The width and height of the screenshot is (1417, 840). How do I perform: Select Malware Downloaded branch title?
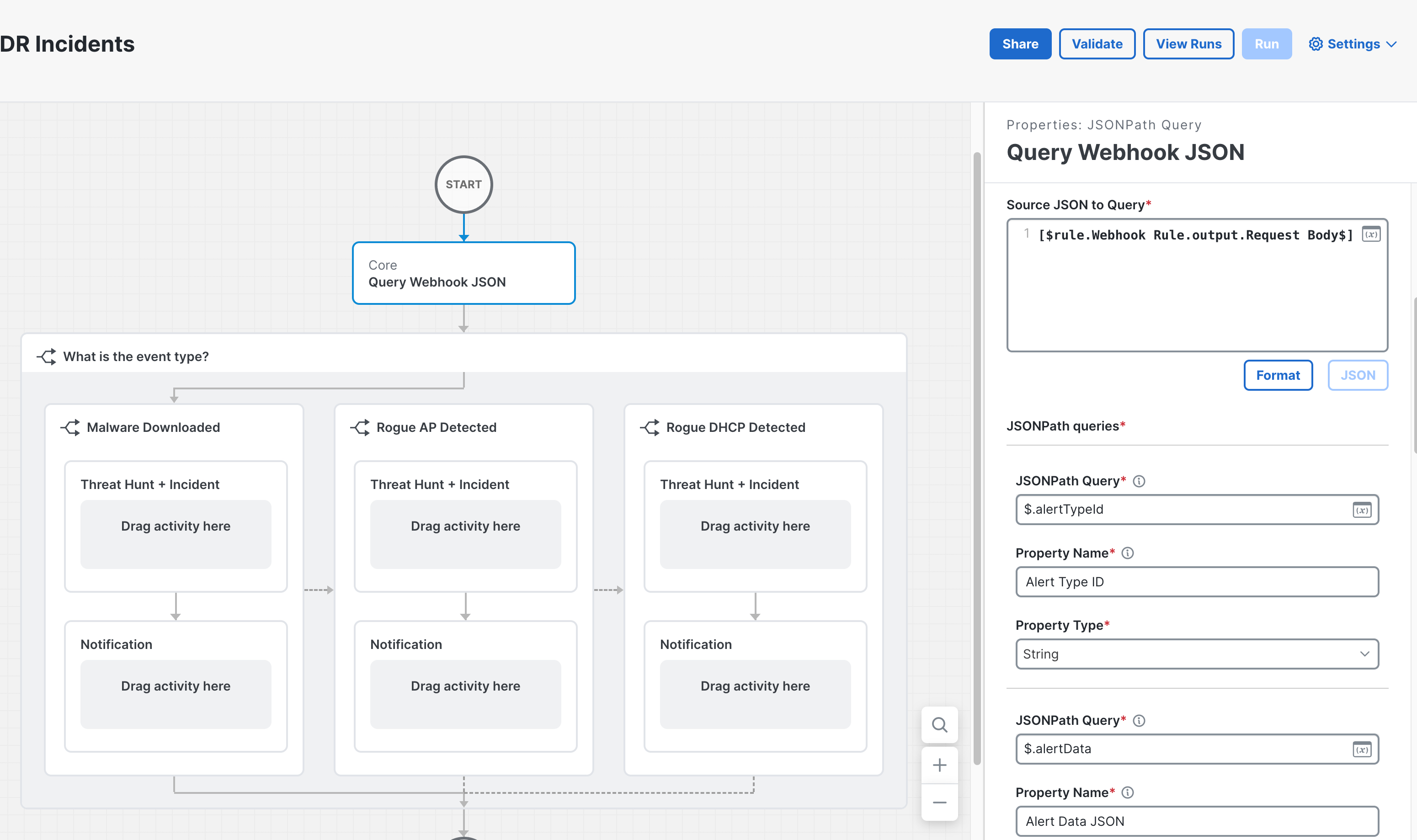coord(154,427)
